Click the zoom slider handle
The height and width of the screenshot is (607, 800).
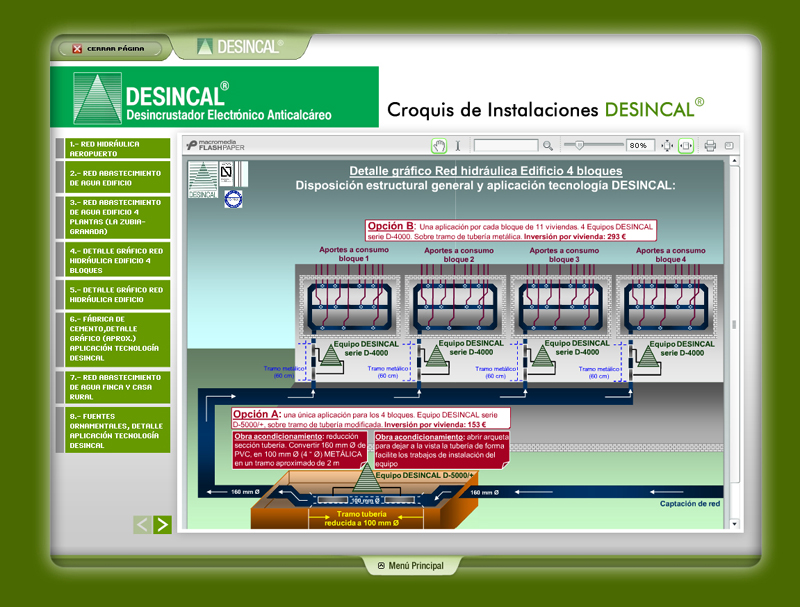point(579,145)
